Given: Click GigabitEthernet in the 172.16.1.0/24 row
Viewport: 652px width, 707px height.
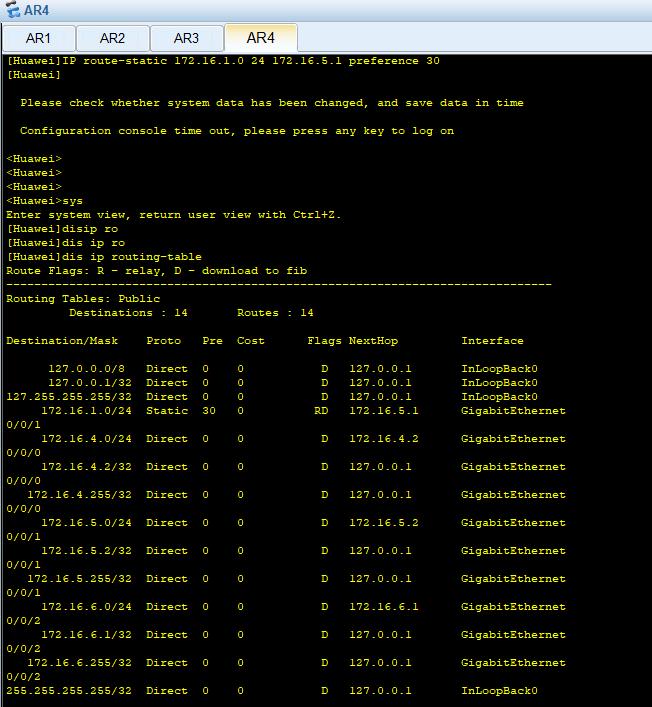Looking at the screenshot, I should click(513, 410).
